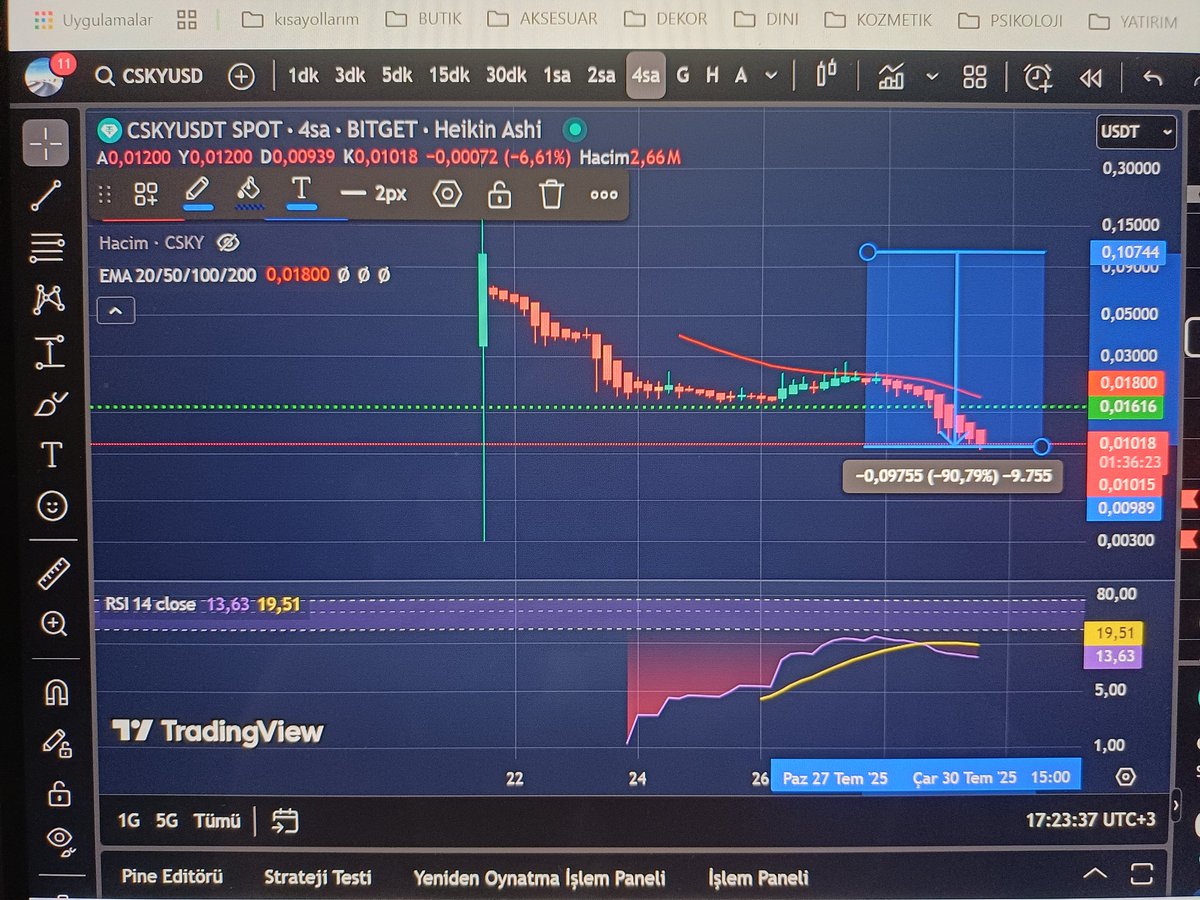Grab the drawing toolbar drag handle
1200x900 pixels.
tap(105, 194)
